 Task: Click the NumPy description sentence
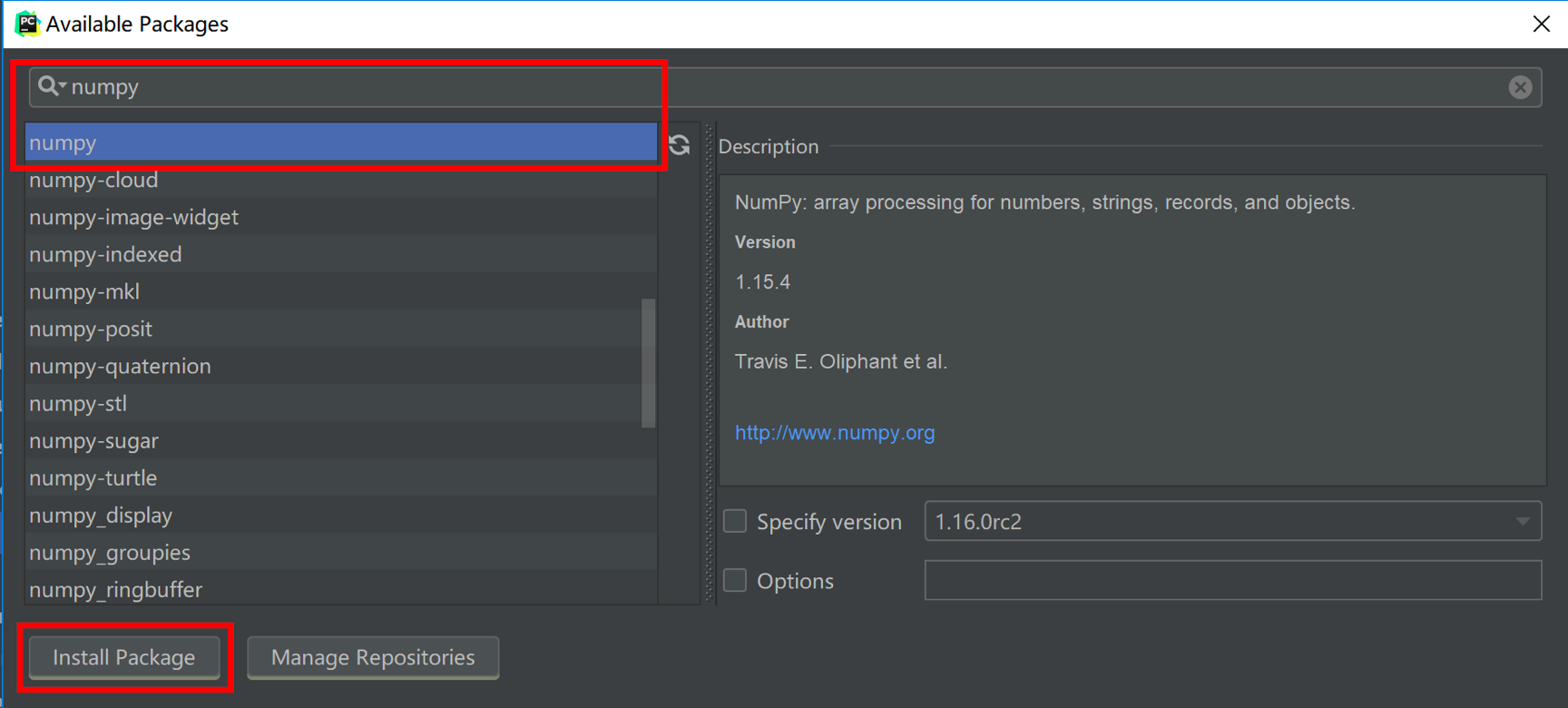[x=1044, y=202]
